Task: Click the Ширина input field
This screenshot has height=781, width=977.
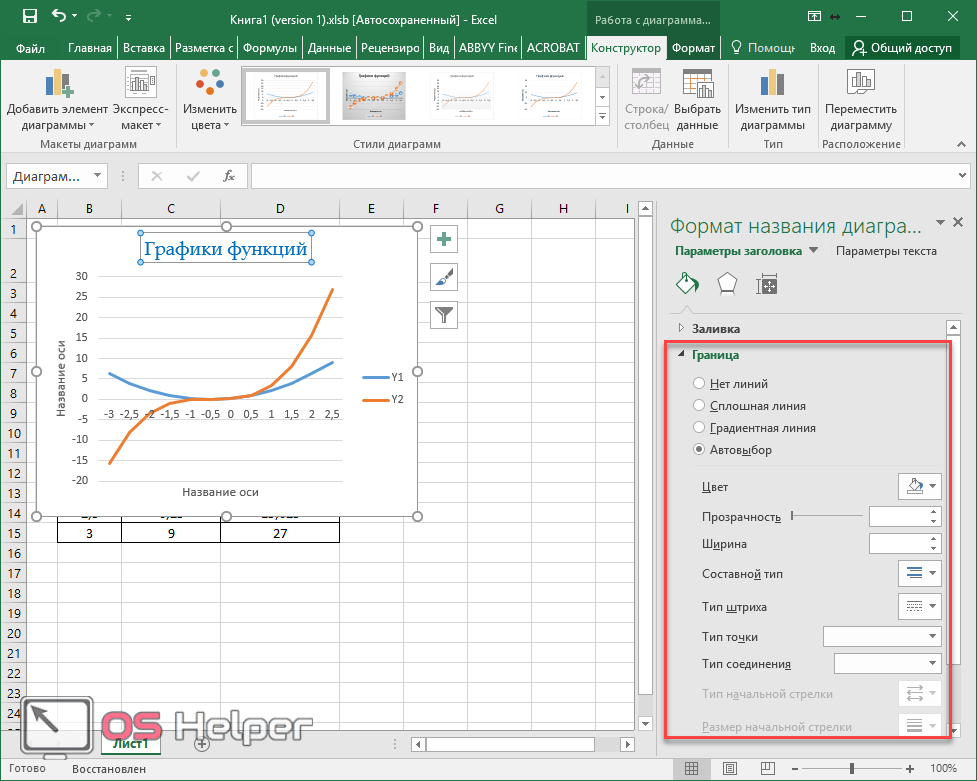Action: 899,544
